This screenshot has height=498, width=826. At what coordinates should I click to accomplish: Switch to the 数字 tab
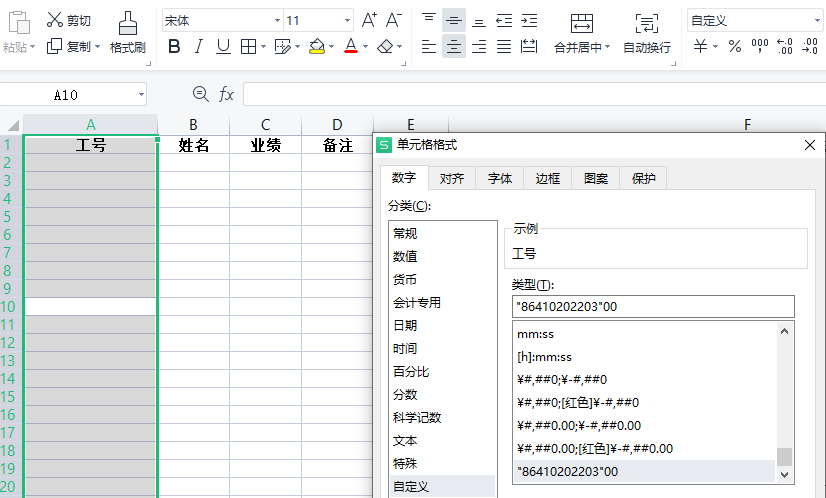point(404,178)
